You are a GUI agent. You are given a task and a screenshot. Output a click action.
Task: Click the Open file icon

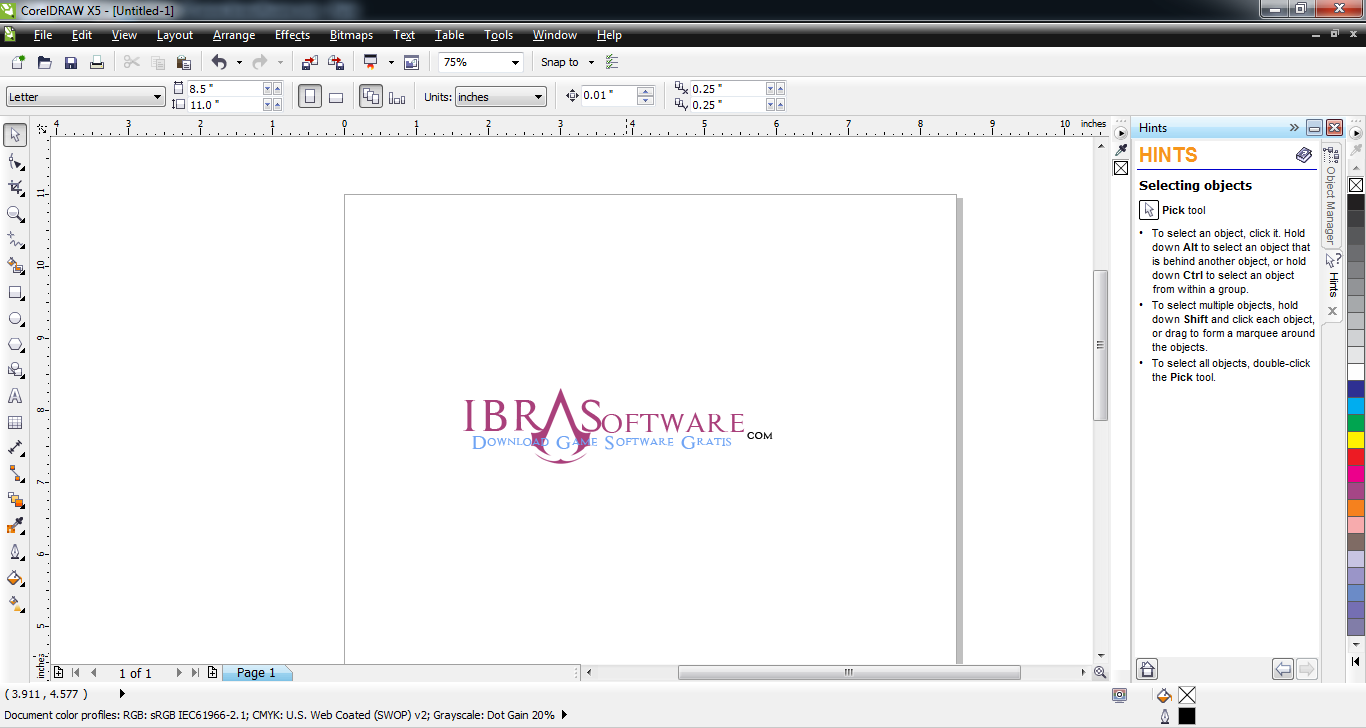pyautogui.click(x=44, y=62)
